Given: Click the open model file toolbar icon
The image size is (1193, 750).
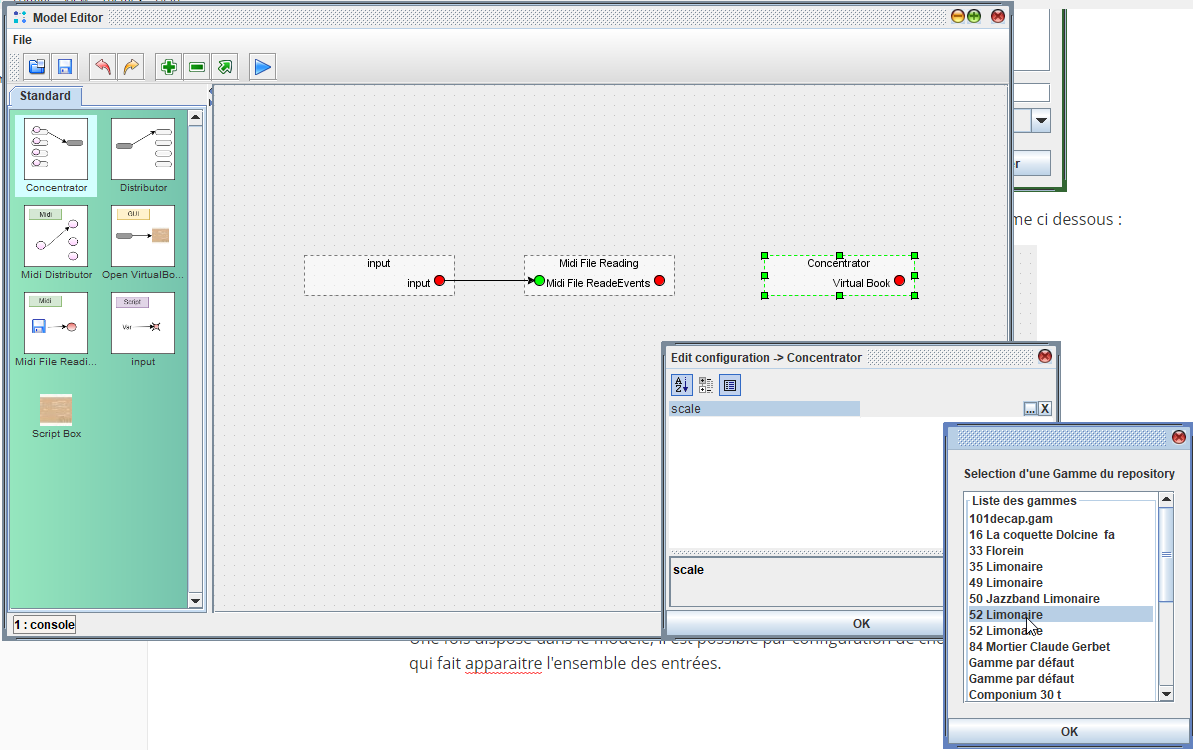Looking at the screenshot, I should pos(37,67).
